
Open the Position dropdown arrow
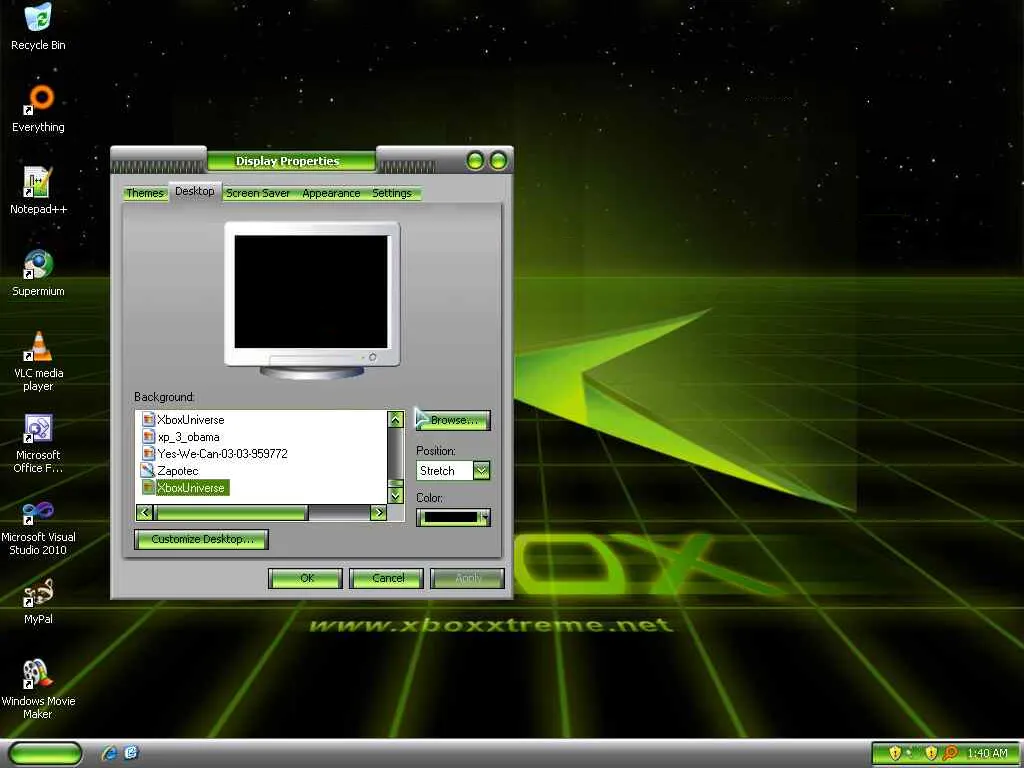(481, 471)
